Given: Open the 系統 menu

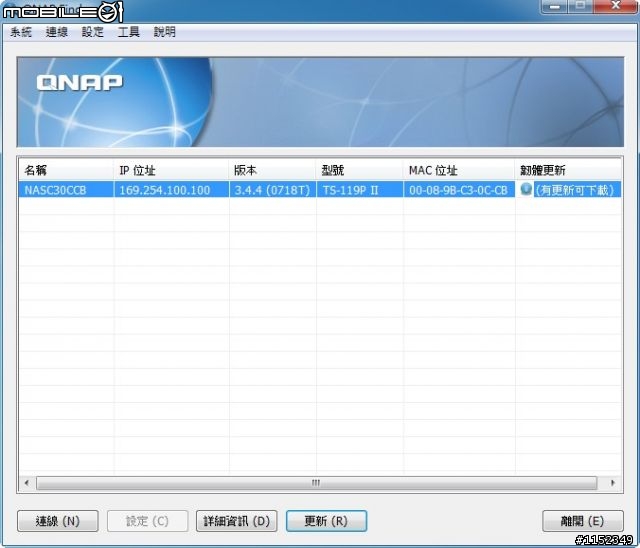Looking at the screenshot, I should (x=21, y=32).
